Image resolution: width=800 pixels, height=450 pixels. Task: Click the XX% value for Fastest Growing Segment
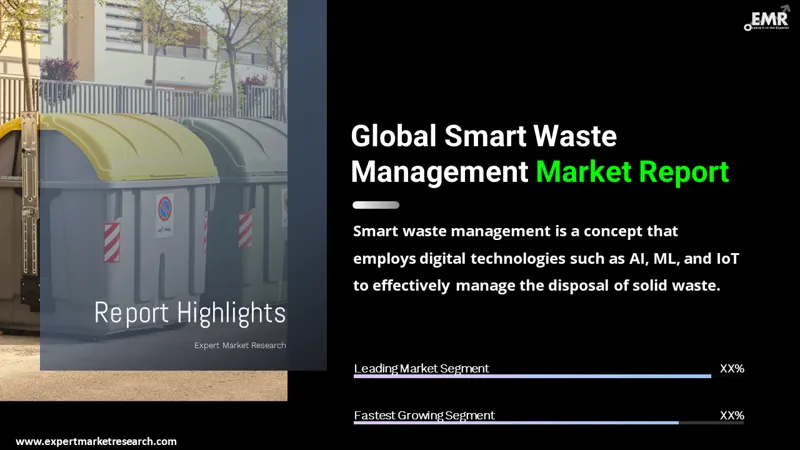coord(731,414)
